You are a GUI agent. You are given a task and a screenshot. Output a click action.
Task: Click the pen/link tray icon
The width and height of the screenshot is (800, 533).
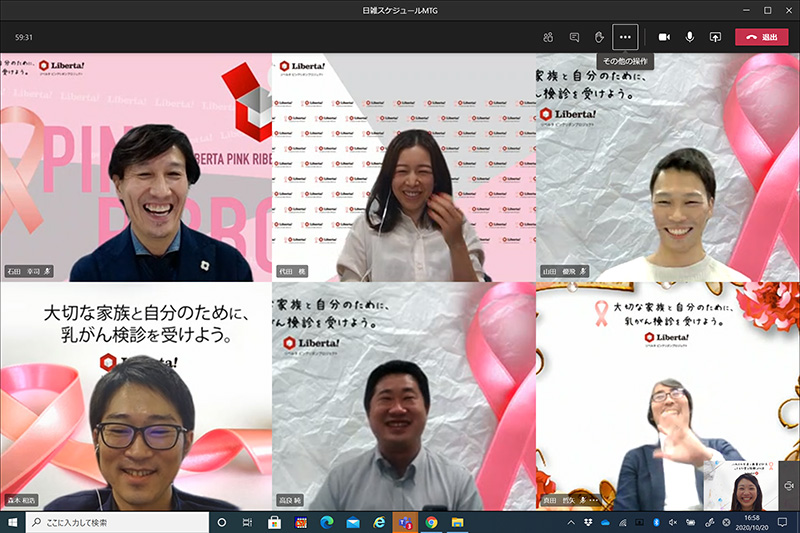point(709,522)
